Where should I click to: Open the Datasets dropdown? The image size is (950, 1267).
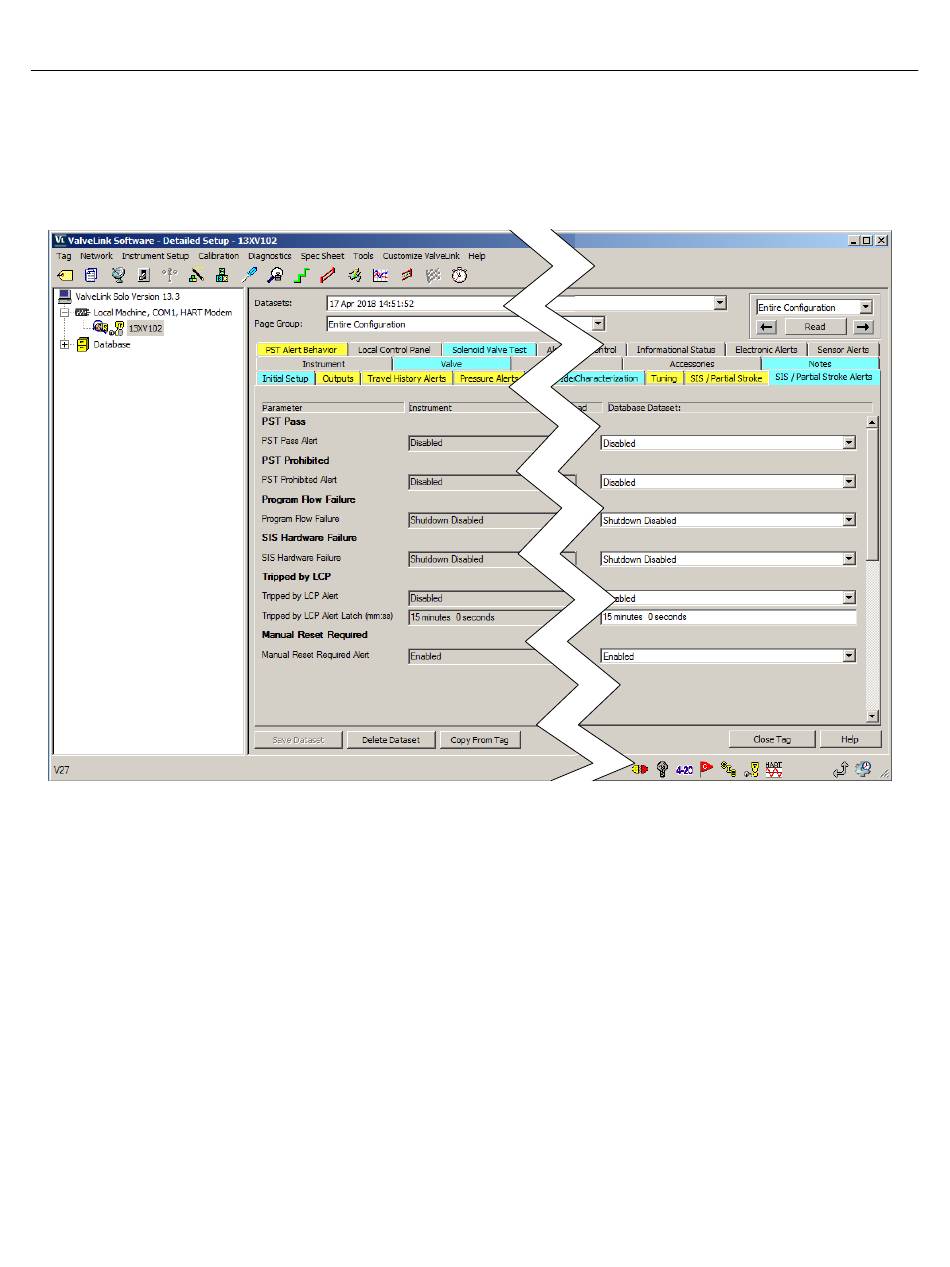point(720,303)
